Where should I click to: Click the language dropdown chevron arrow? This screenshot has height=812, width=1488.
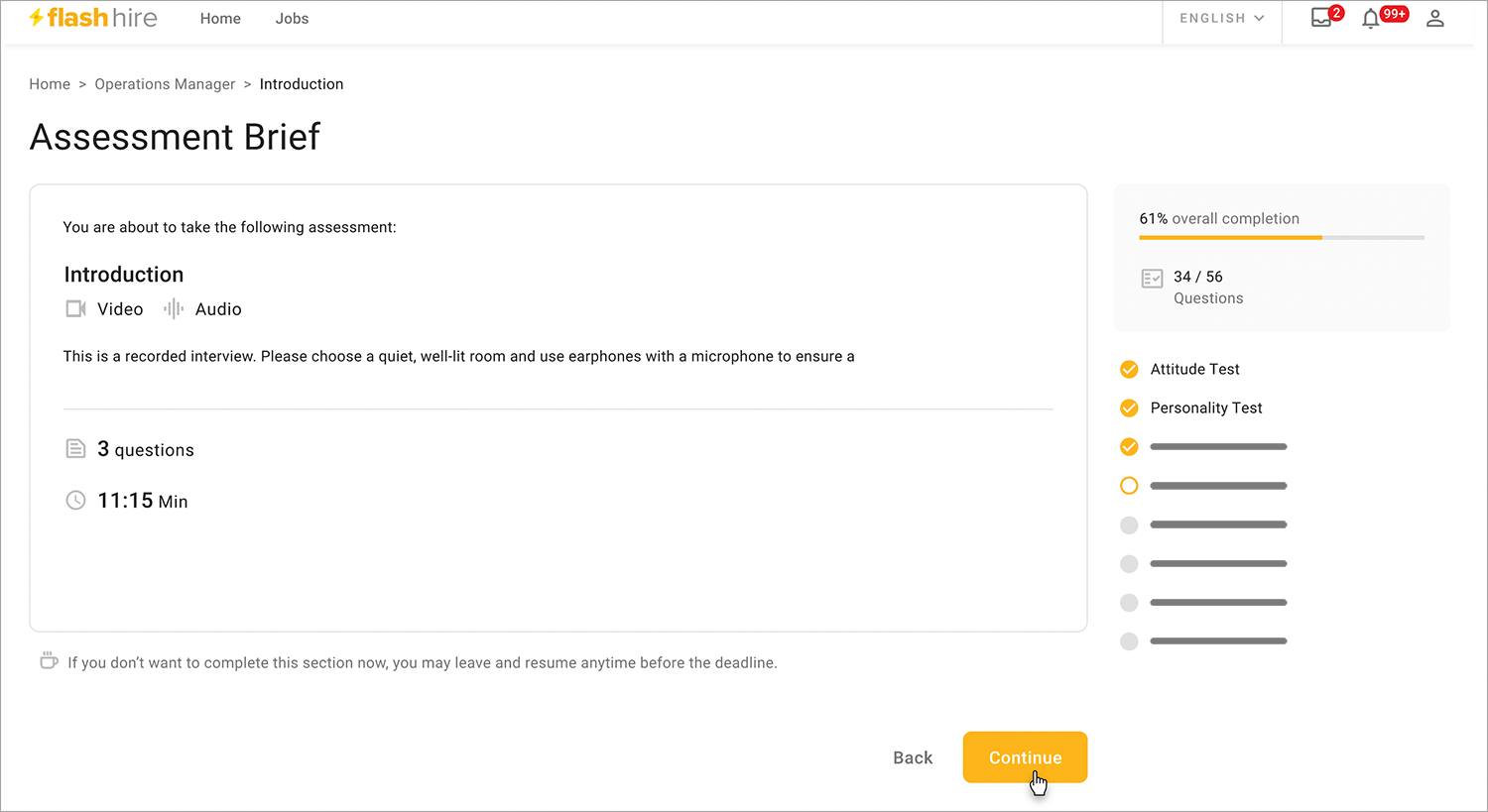pyautogui.click(x=1259, y=19)
